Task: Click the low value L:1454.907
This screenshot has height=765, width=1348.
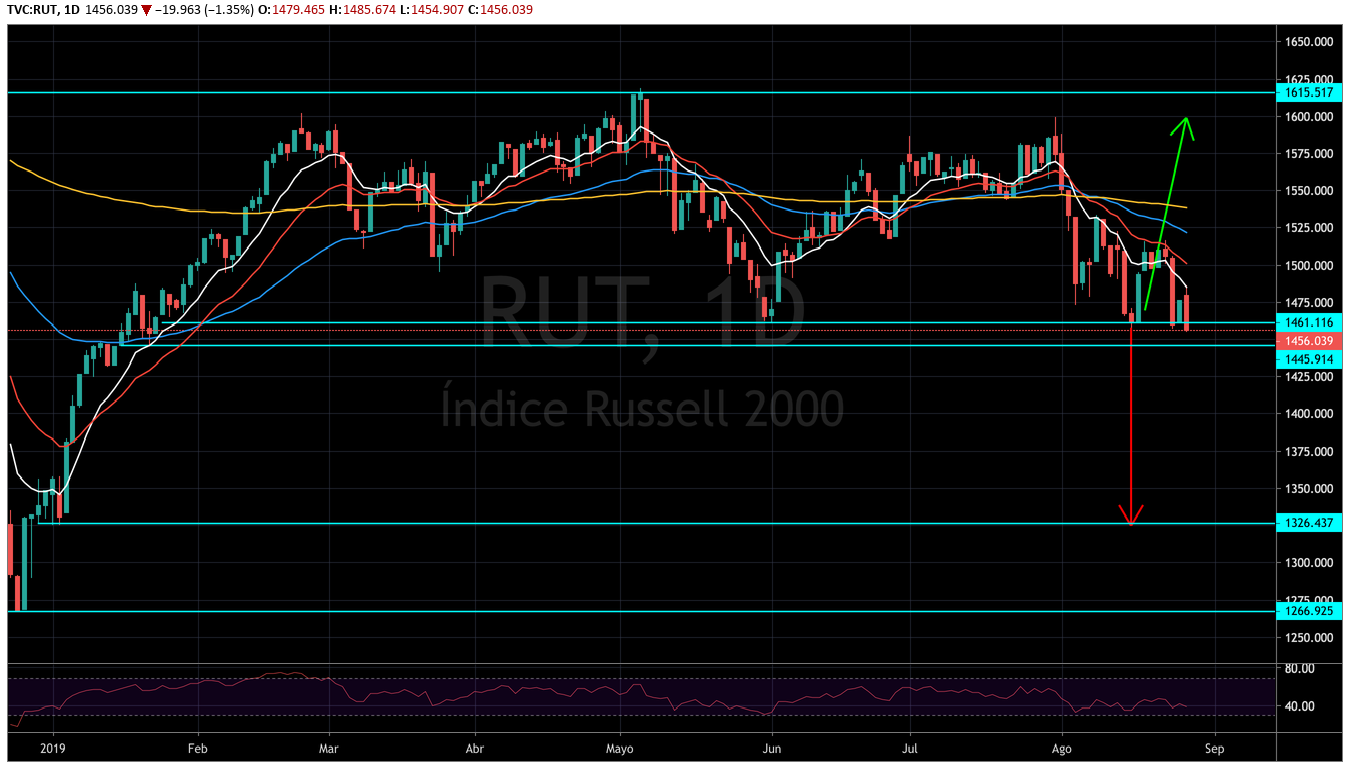Action: [431, 10]
